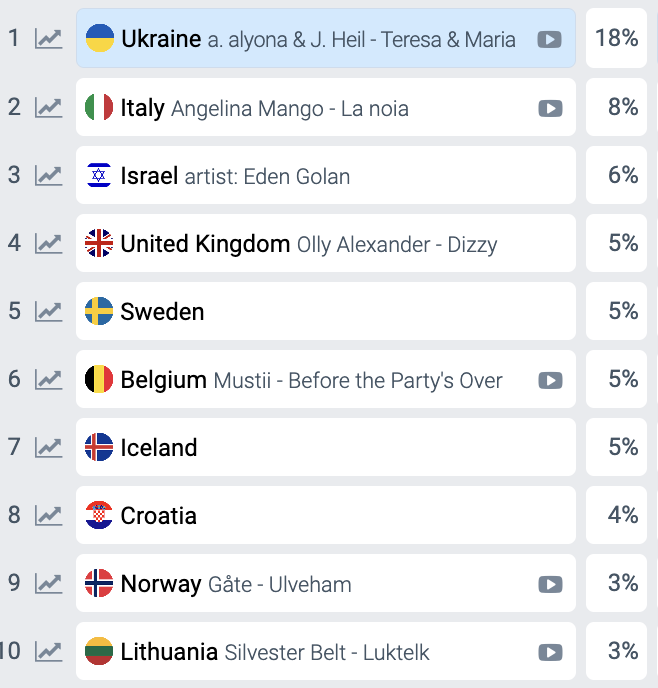This screenshot has height=688, width=658.
Task: Play Belgium's Before the Party's Over video
Action: click(551, 380)
